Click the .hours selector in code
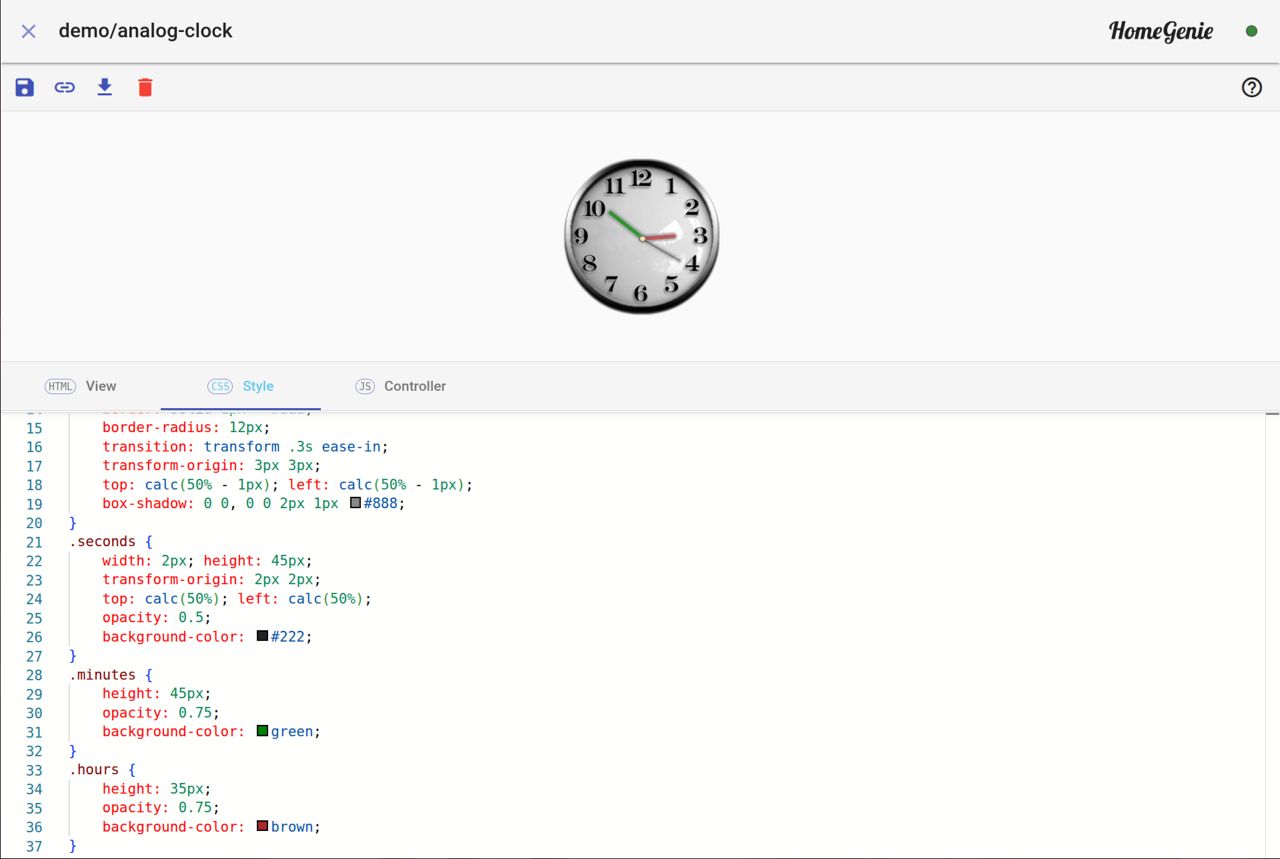The height and width of the screenshot is (859, 1280). 94,770
